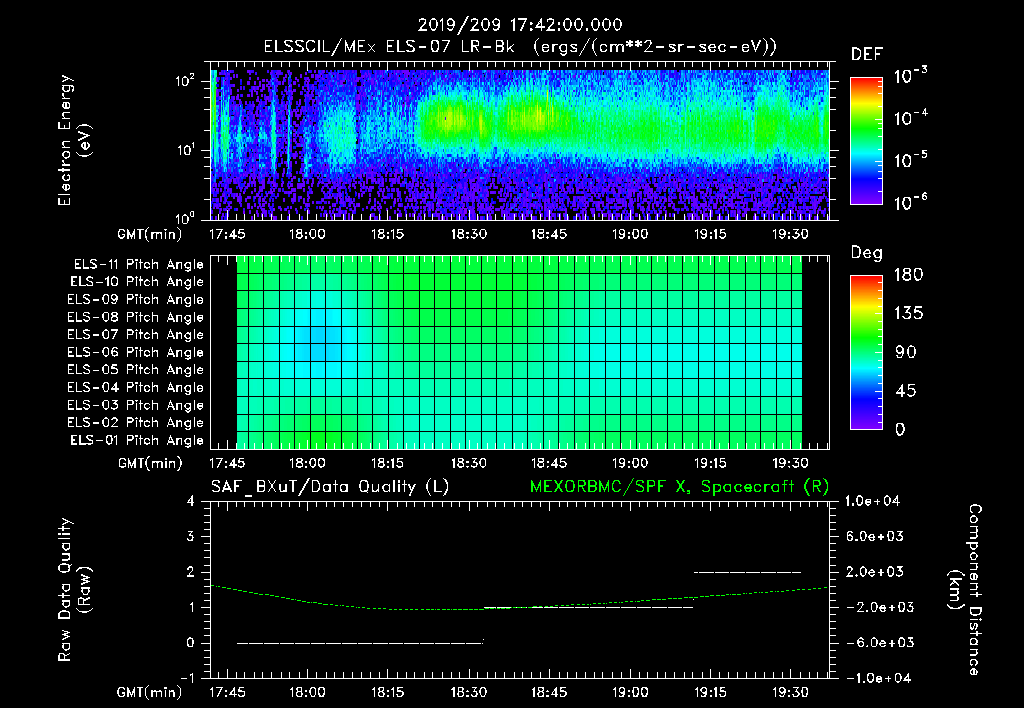Click the -1 tick on Raw Data Quality axis
This screenshot has height=708, width=1024.
pyautogui.click(x=187, y=678)
